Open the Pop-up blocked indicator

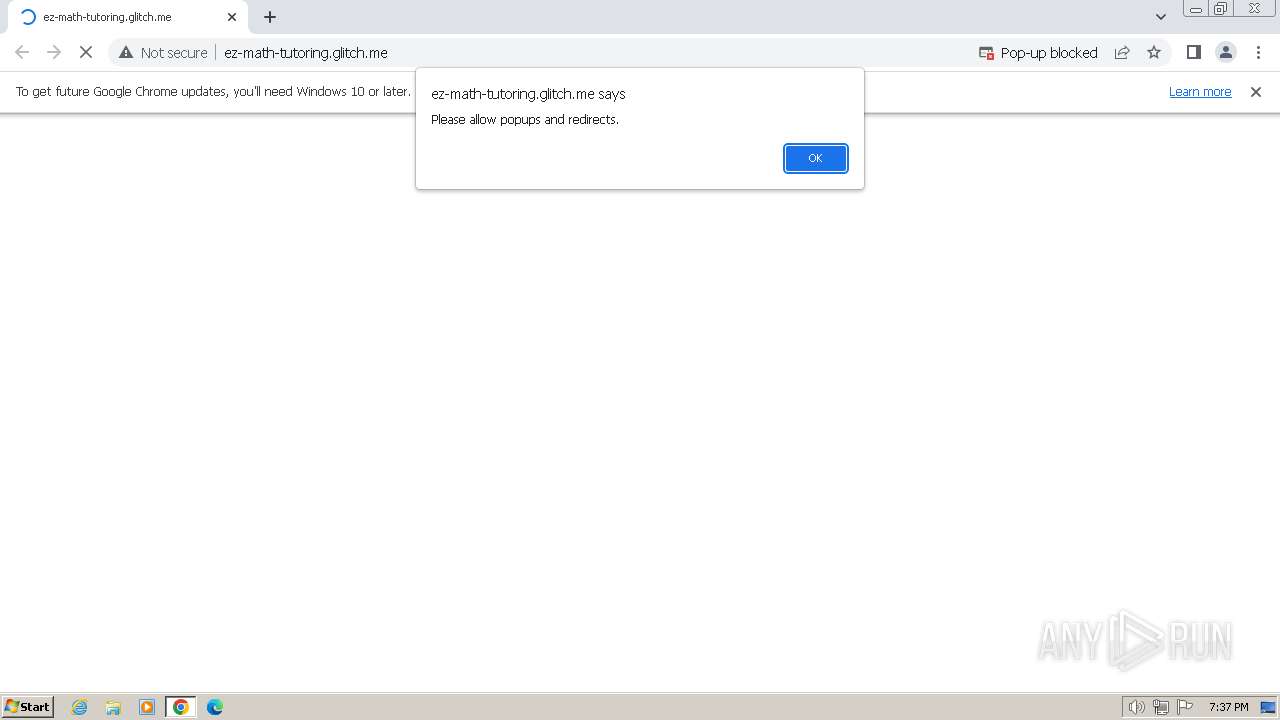pos(1038,52)
